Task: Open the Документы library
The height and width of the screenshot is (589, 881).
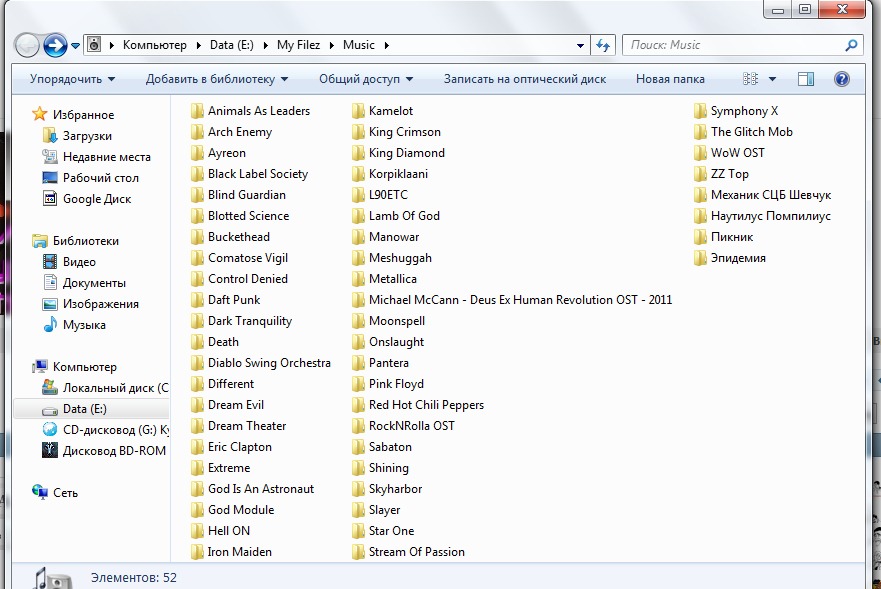Action: (94, 283)
